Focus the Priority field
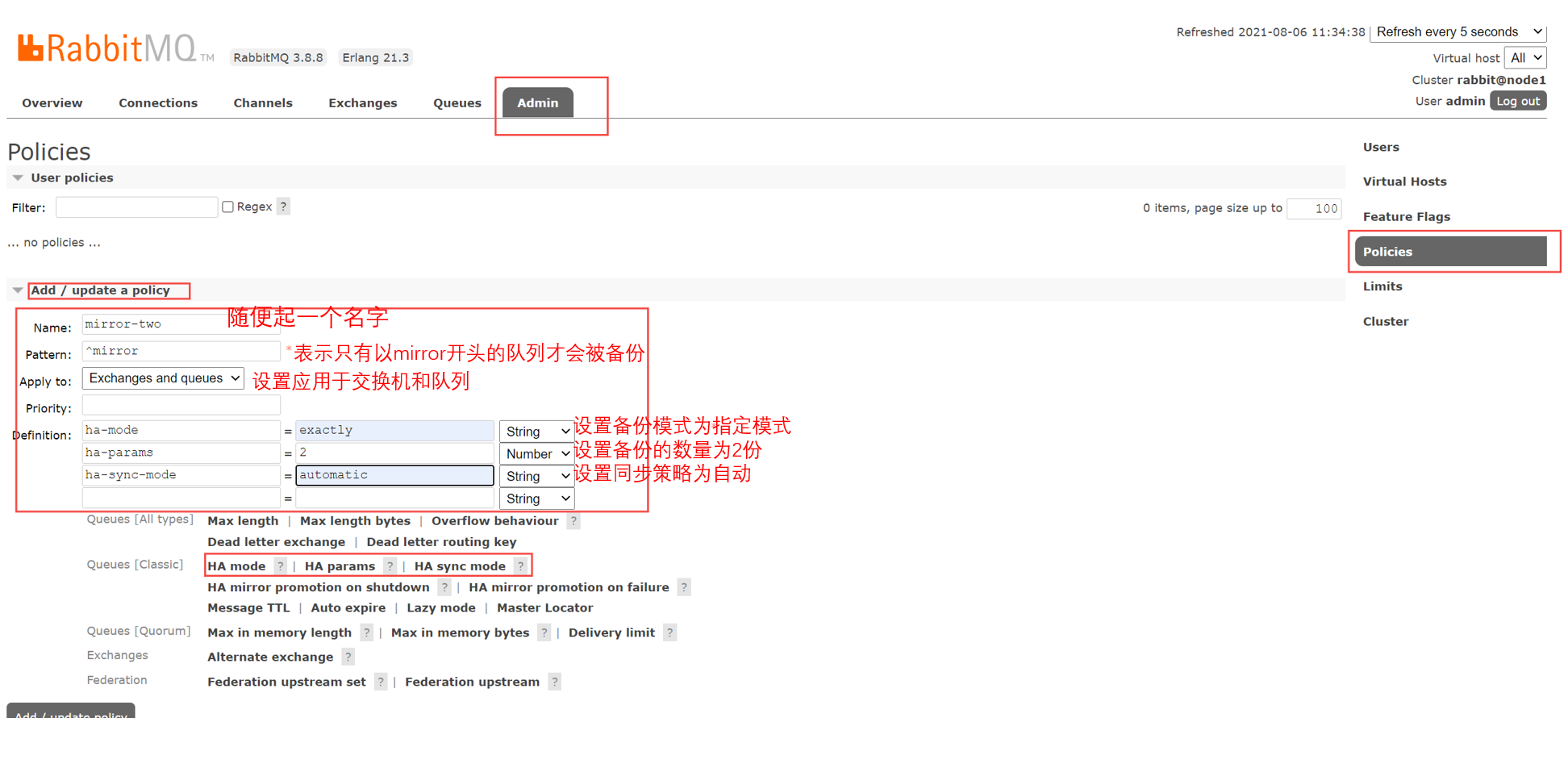 click(x=181, y=406)
